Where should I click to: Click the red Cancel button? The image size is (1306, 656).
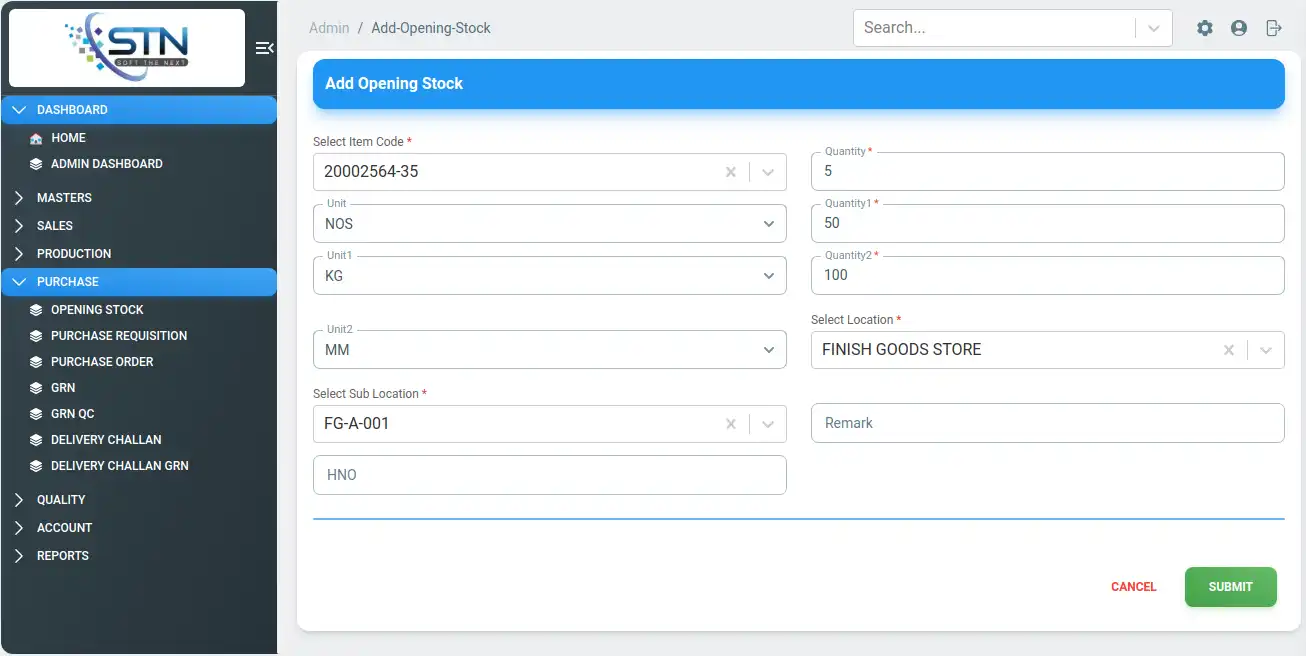coord(1133,587)
